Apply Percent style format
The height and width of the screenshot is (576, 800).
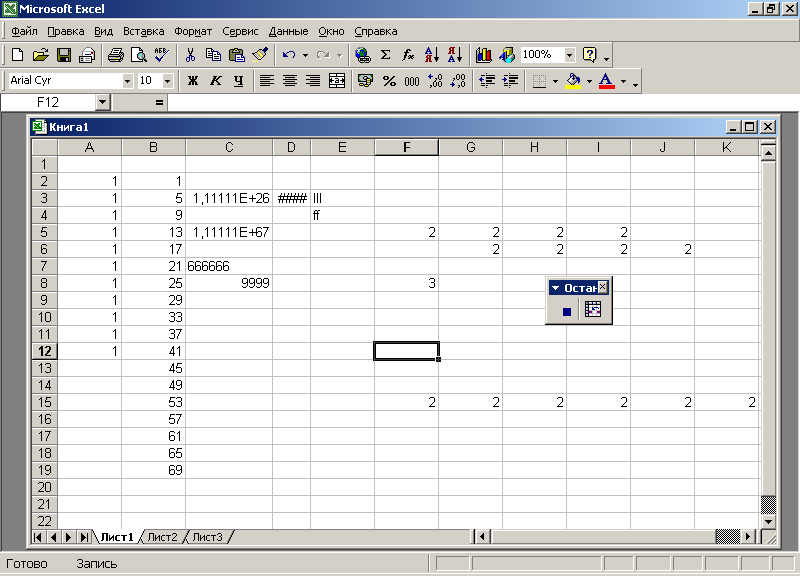389,81
